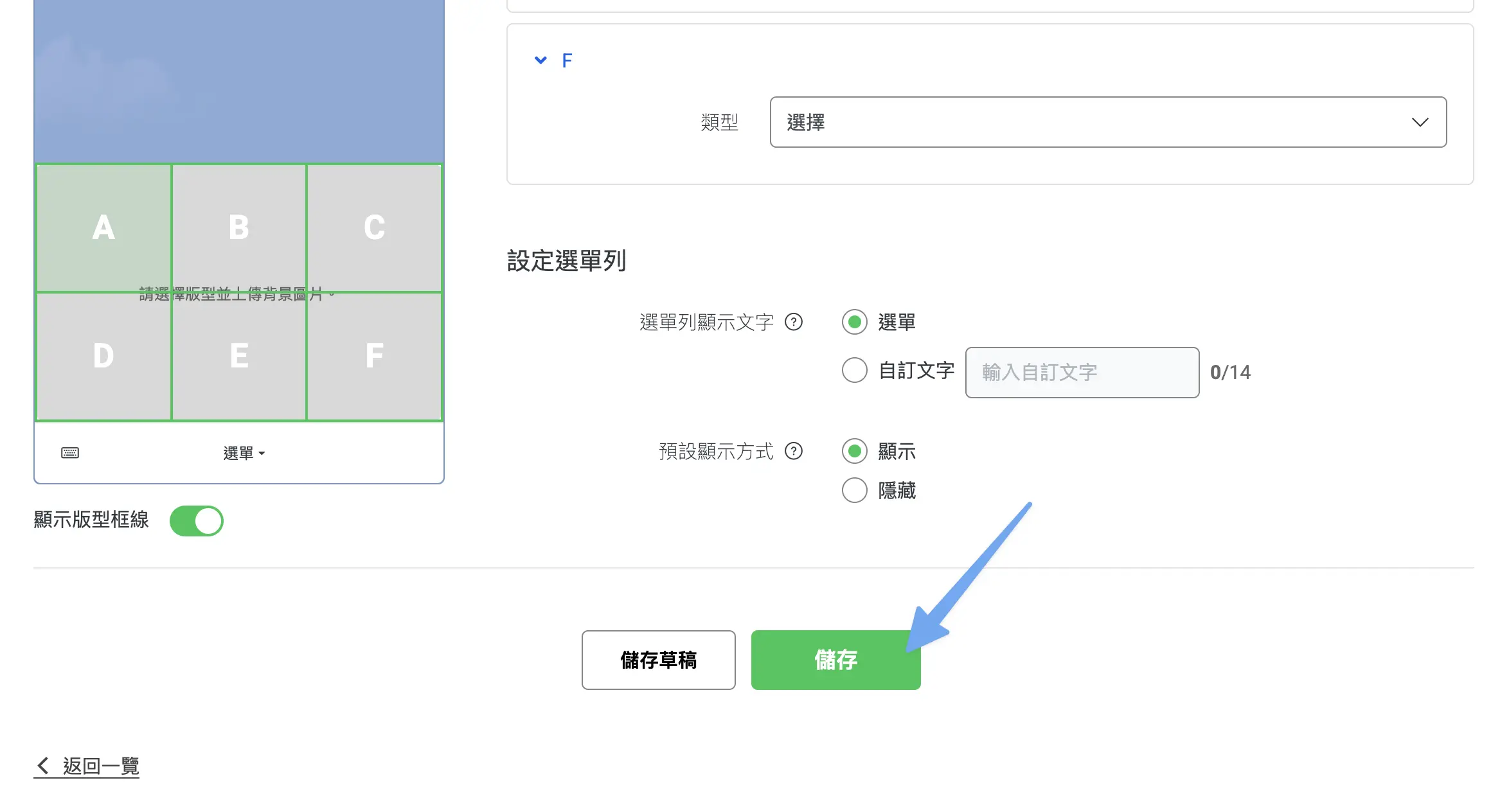
Task: Click the 設定選單列 section heading
Action: 566,261
